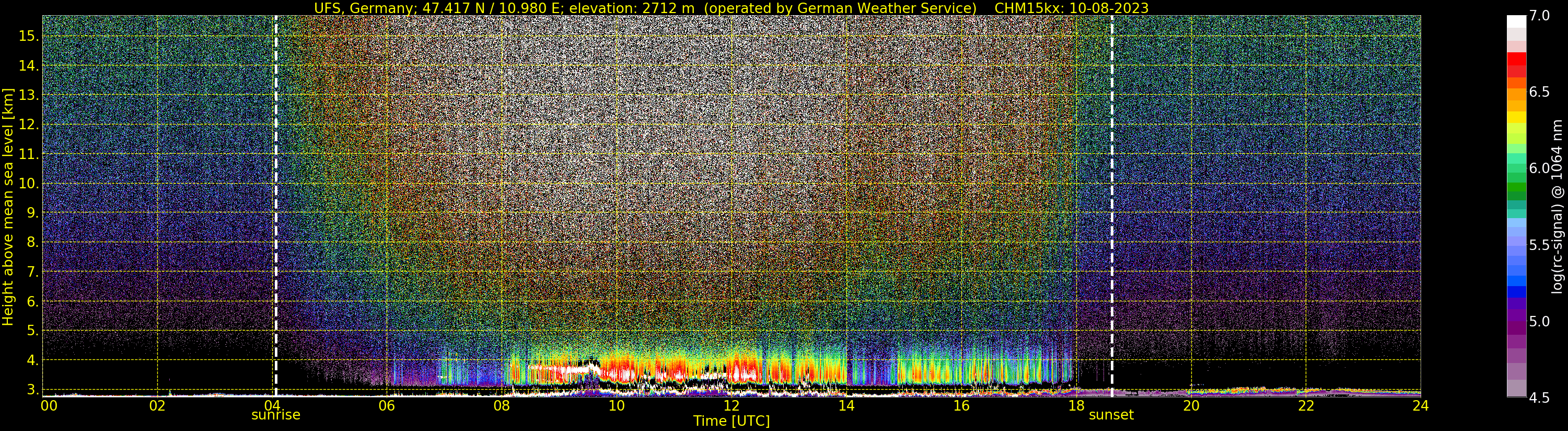Image resolution: width=1568 pixels, height=431 pixels.
Task: Select the 12 hour tick label
Action: click(731, 405)
